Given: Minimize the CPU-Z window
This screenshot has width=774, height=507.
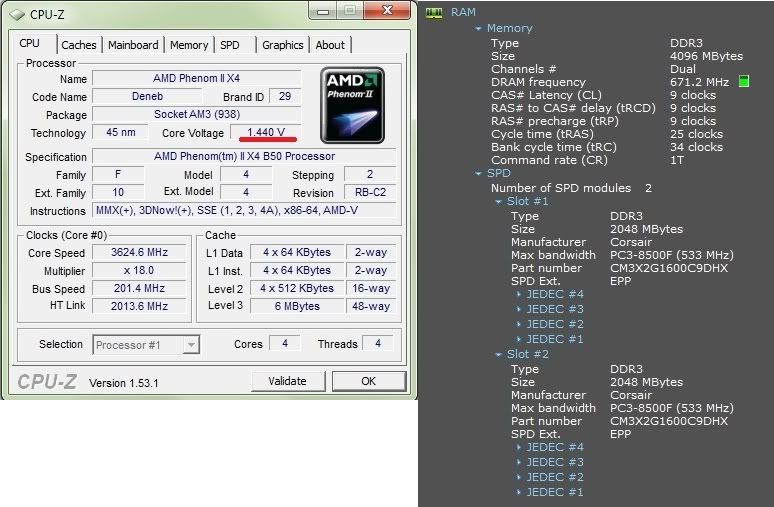Looking at the screenshot, I should click(x=323, y=11).
